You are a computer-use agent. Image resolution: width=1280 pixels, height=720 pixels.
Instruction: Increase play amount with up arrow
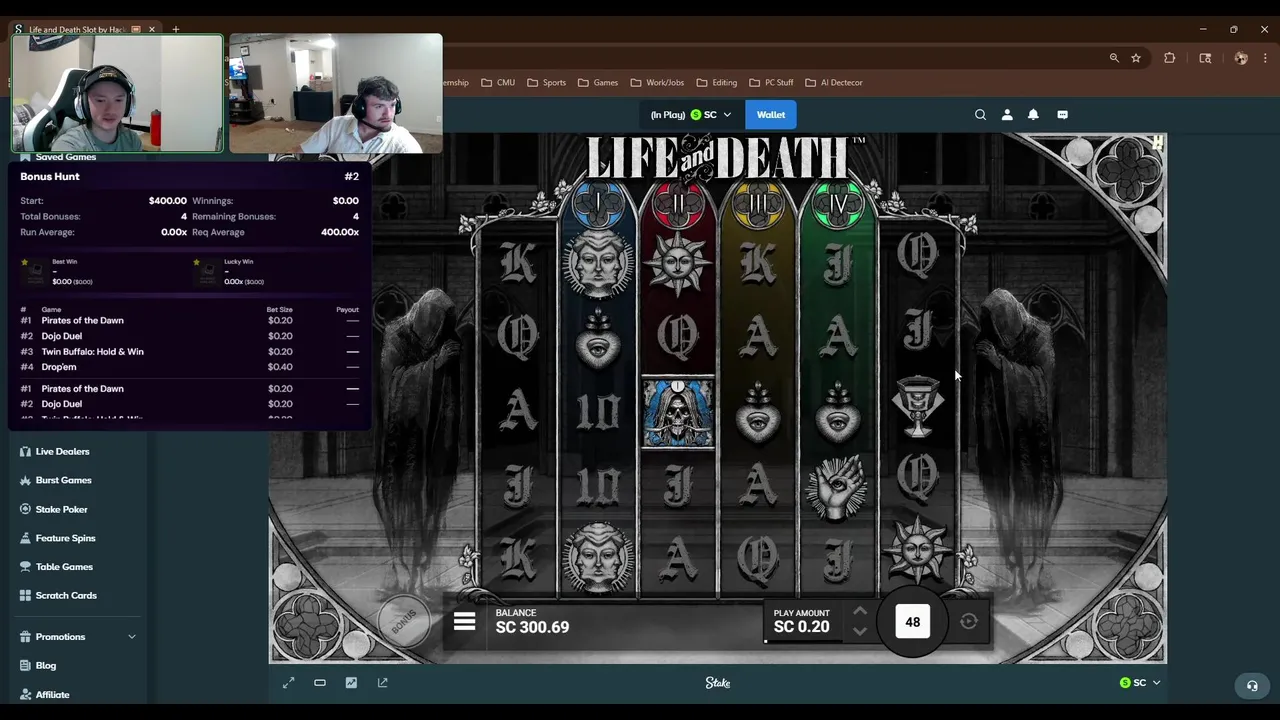point(860,611)
